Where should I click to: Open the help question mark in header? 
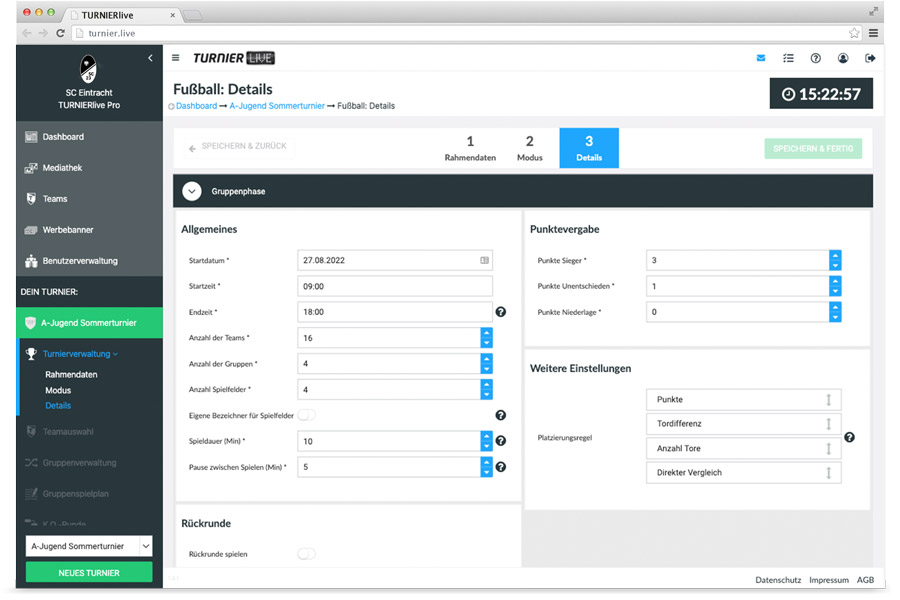816,58
